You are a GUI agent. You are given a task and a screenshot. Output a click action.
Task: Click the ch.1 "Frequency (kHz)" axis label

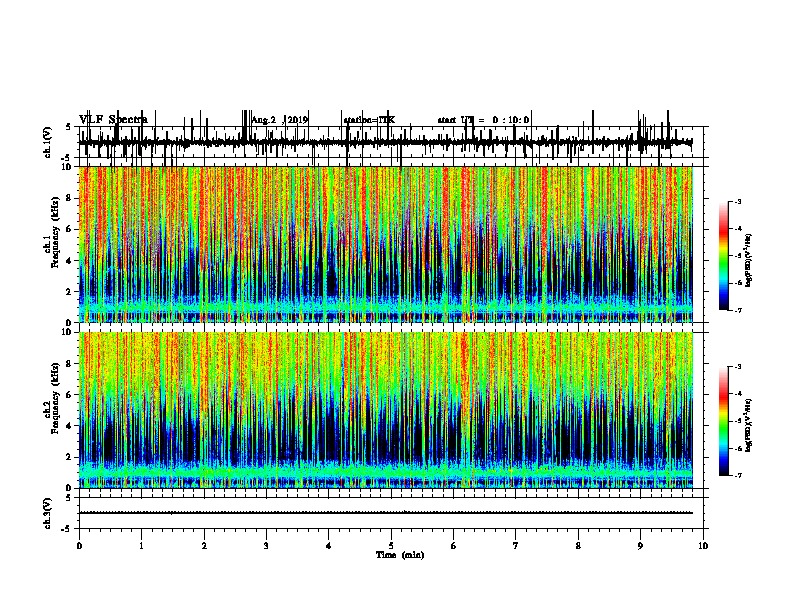coord(55,233)
